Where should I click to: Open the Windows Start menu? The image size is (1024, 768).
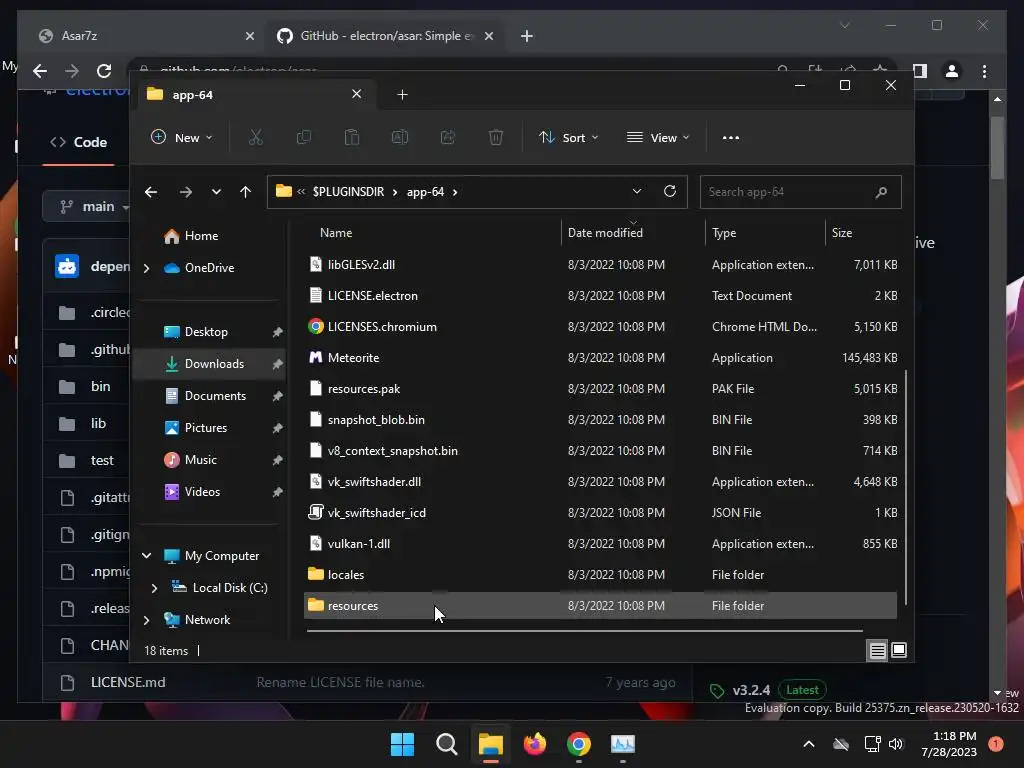(402, 744)
